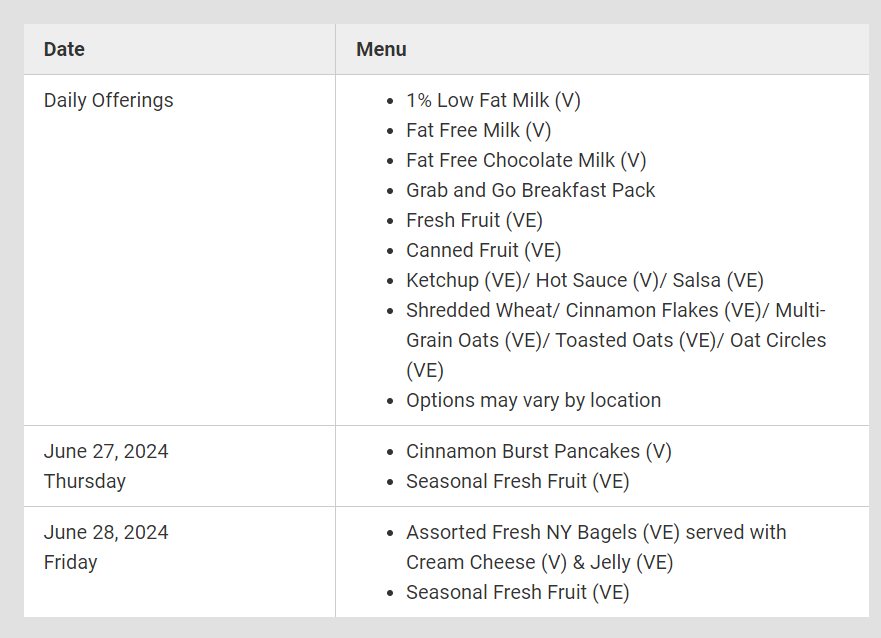This screenshot has width=881, height=638.
Task: Click the Friday label
Action: pyautogui.click(x=71, y=562)
